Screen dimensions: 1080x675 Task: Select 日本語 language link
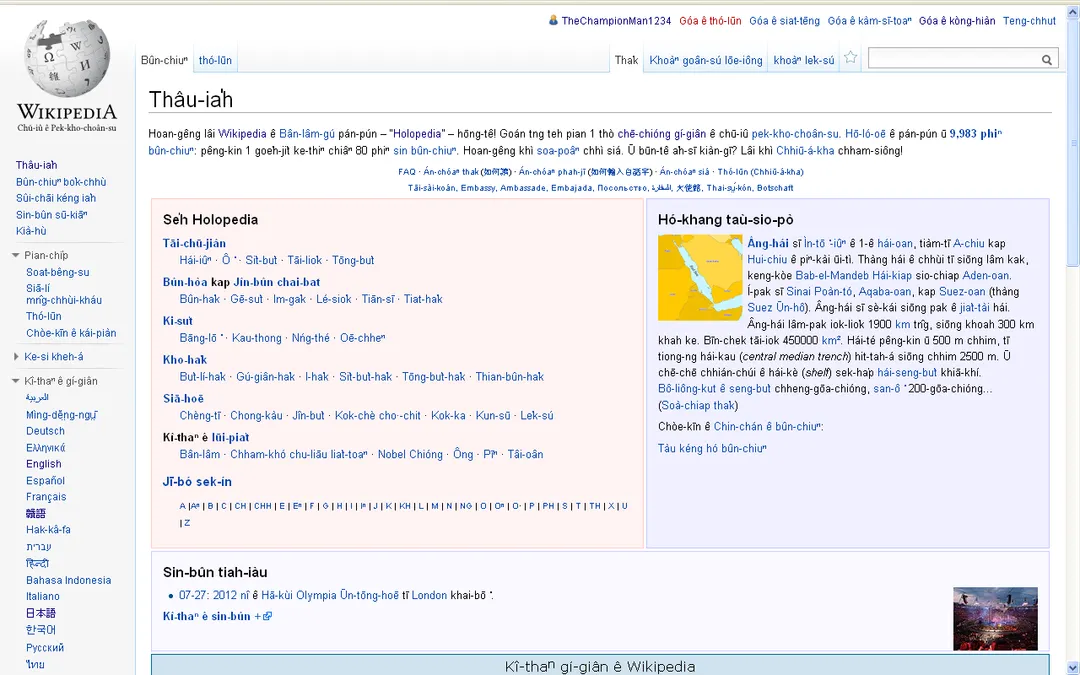pyautogui.click(x=41, y=613)
